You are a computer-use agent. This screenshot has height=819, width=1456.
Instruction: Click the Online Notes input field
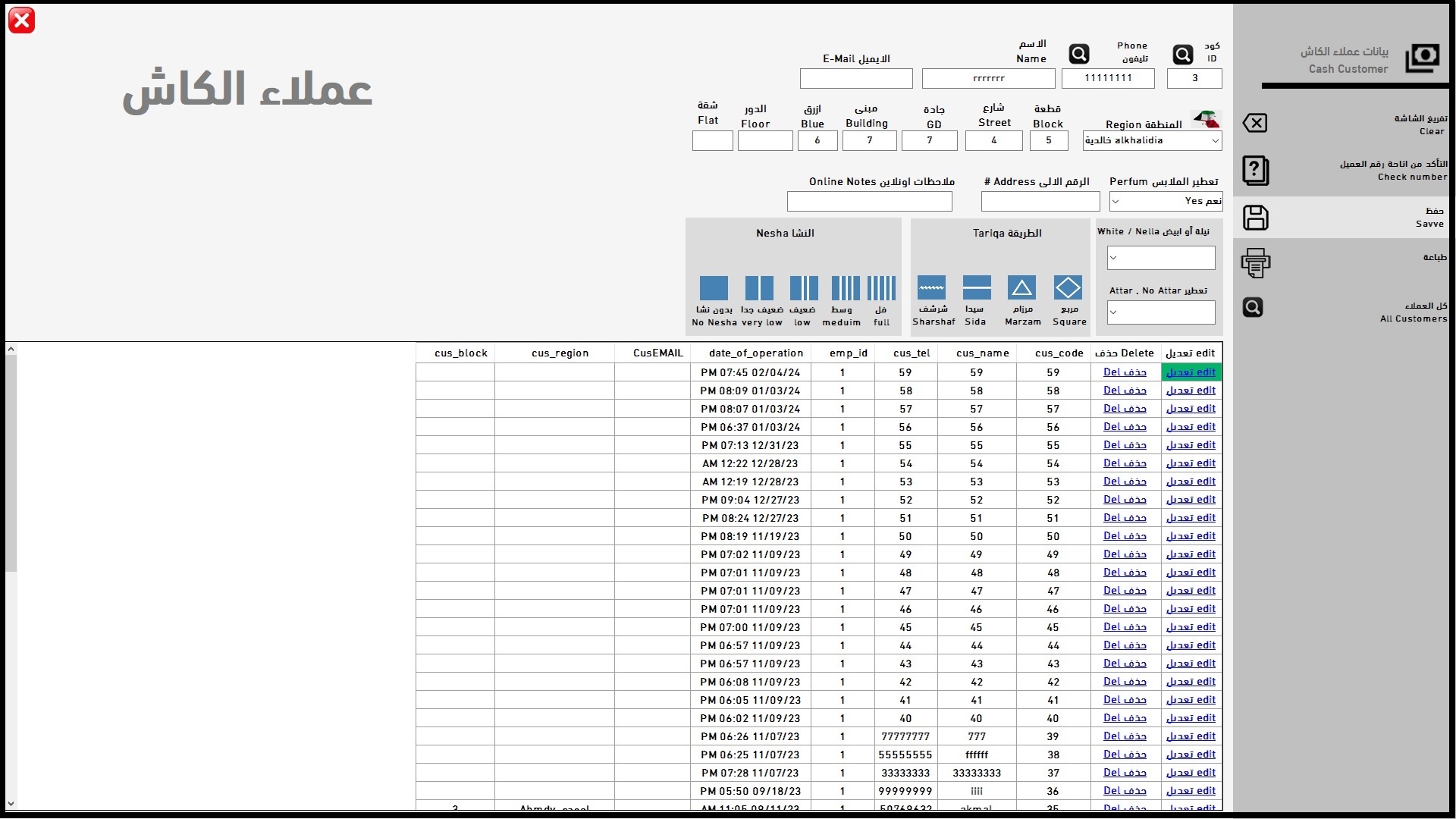tap(870, 201)
